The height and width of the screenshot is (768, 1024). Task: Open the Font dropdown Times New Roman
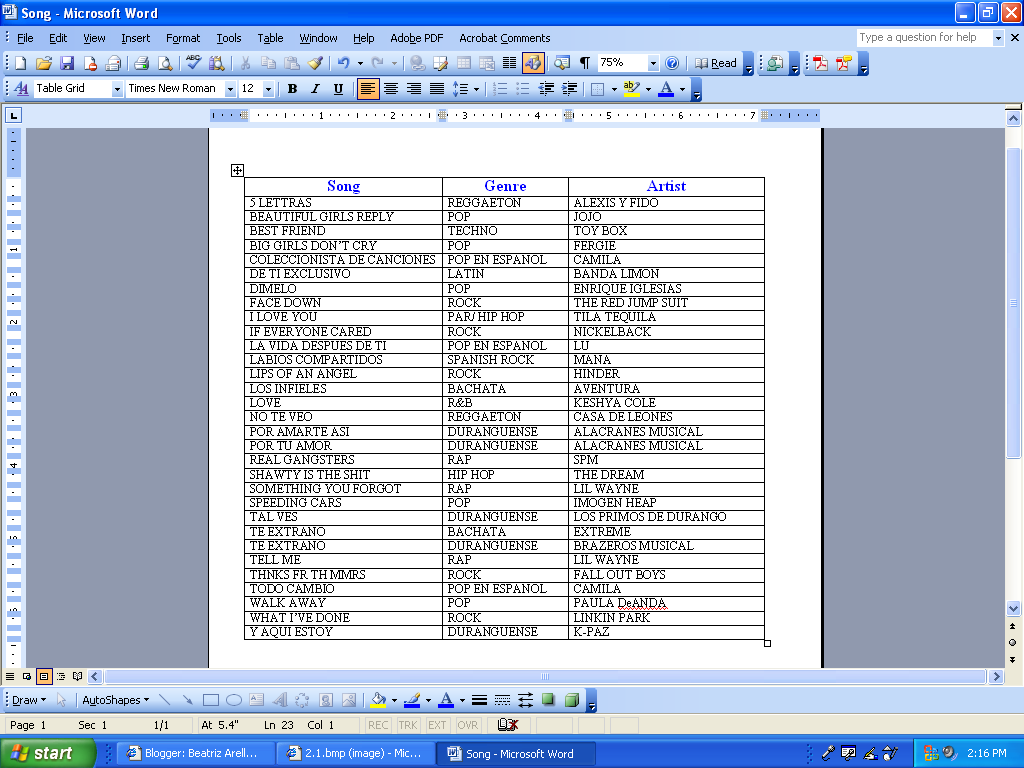(x=230, y=89)
